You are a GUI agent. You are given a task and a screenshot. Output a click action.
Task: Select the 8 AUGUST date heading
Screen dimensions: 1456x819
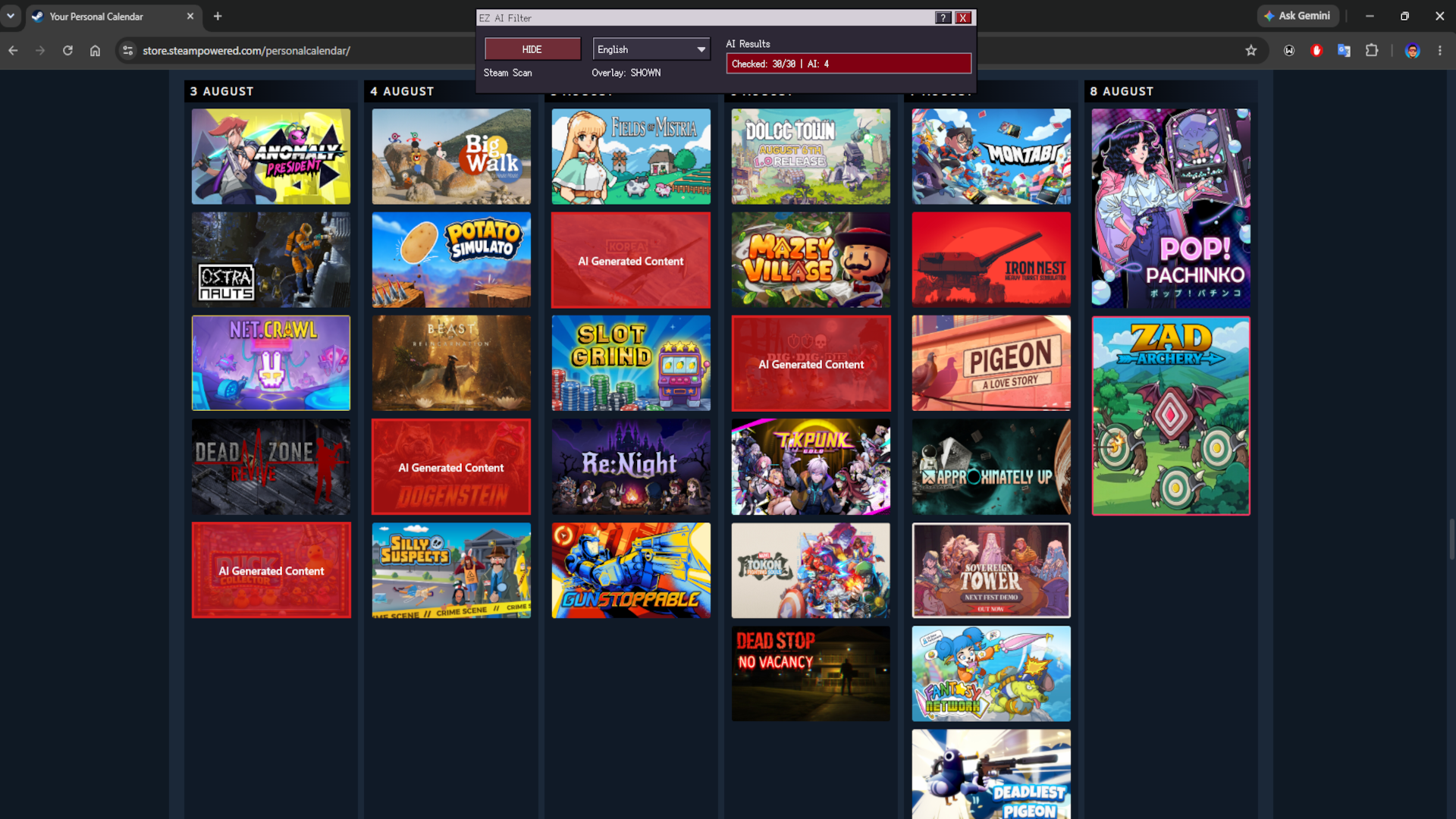click(1122, 91)
